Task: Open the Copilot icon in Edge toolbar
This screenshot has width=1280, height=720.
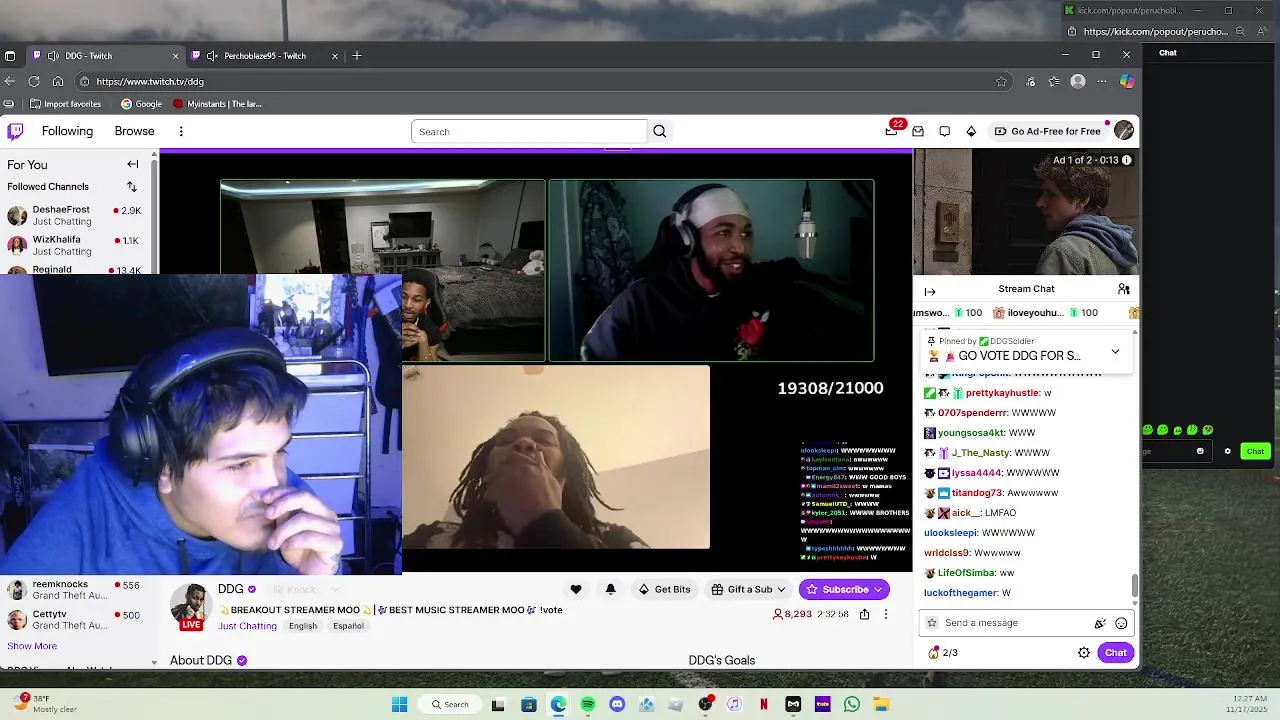Action: 1127,81
